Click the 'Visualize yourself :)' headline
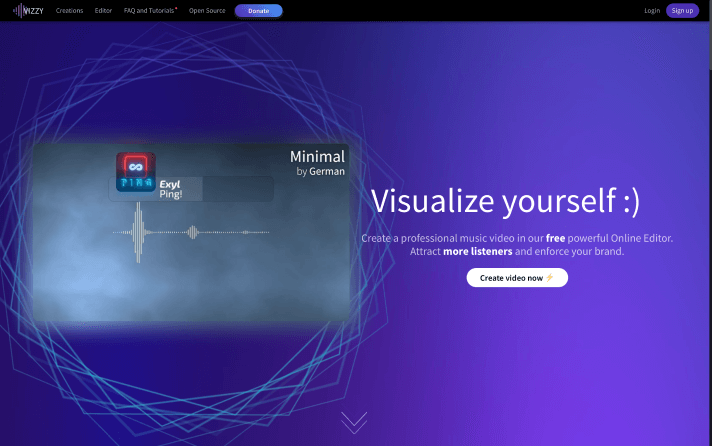Screen dimensions: 712x446 click(505, 201)
